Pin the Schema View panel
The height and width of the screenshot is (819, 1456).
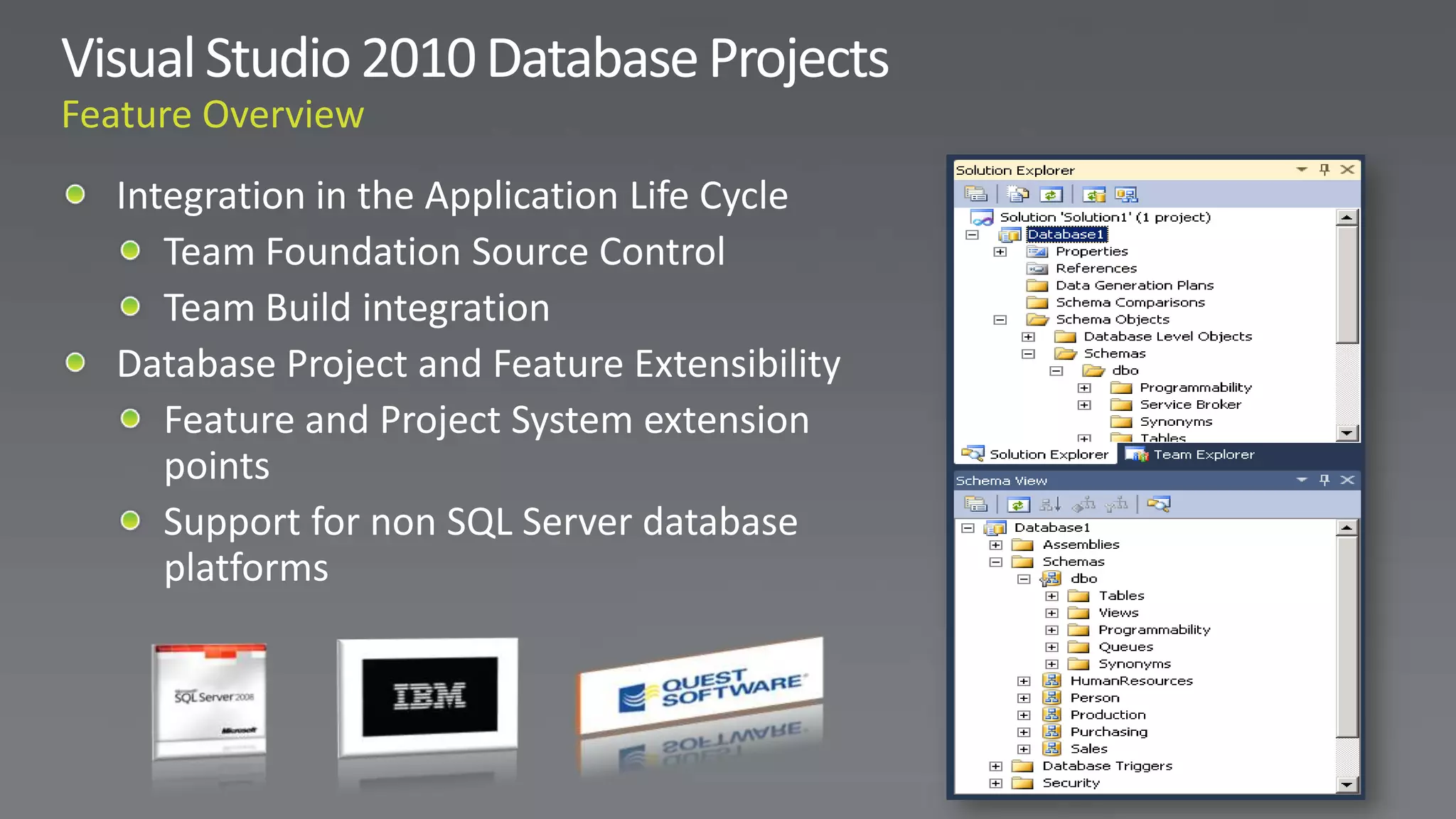pyautogui.click(x=1324, y=480)
